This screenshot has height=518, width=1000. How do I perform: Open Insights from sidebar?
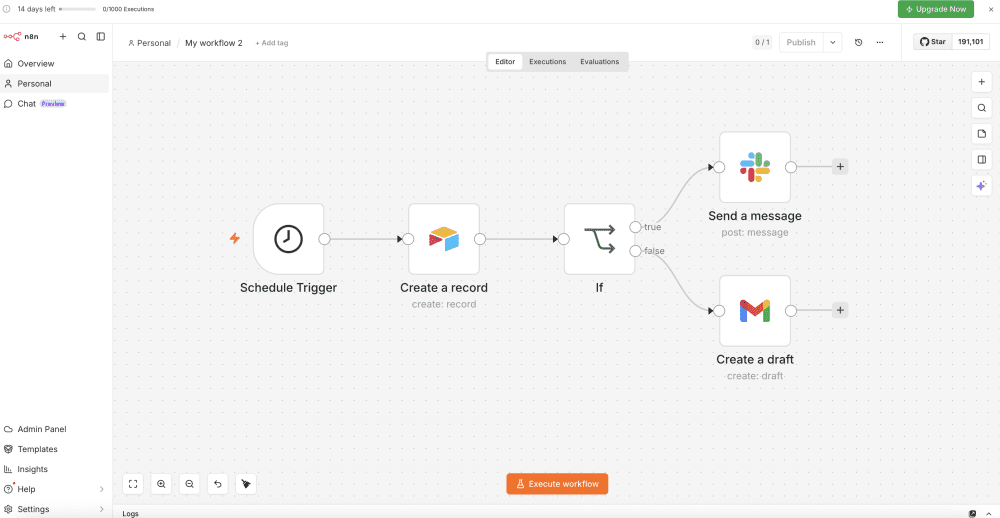point(55,469)
